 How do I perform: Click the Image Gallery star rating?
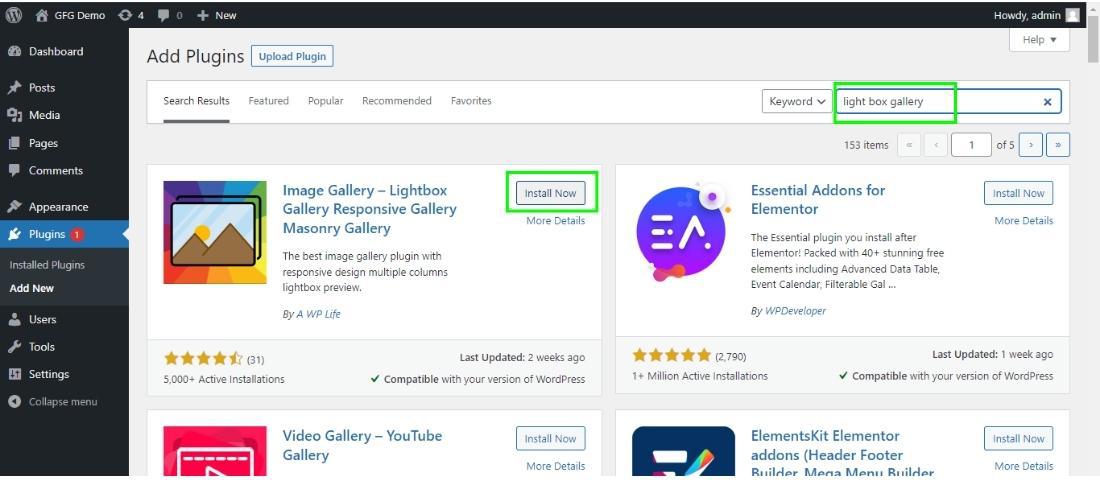coord(203,359)
